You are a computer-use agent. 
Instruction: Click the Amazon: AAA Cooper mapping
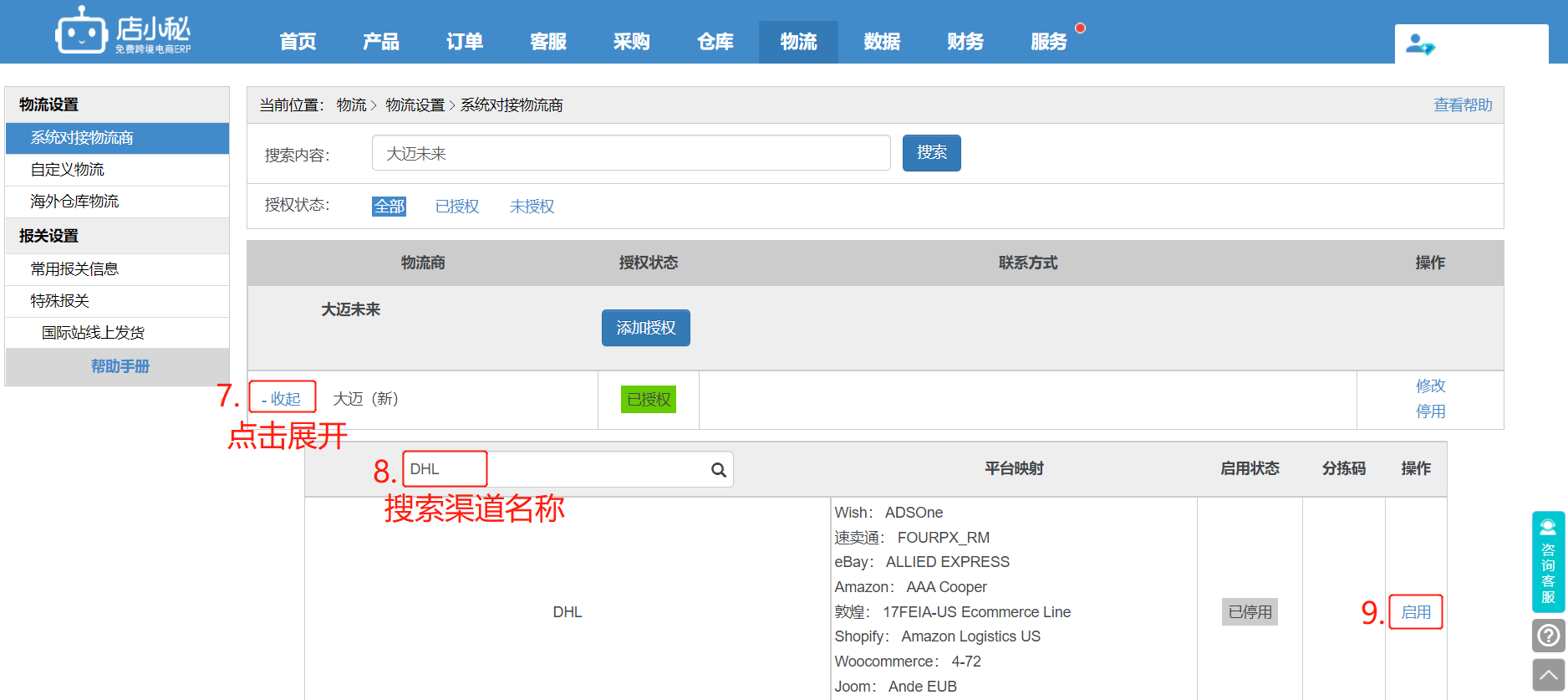point(910,587)
